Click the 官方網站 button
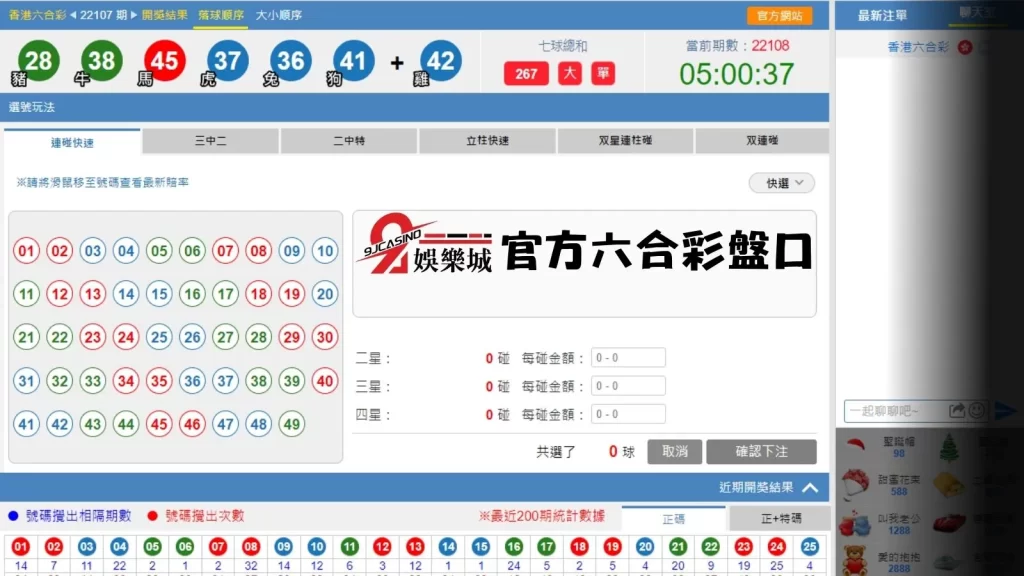Screen dimensions: 1024x576 (x=779, y=16)
